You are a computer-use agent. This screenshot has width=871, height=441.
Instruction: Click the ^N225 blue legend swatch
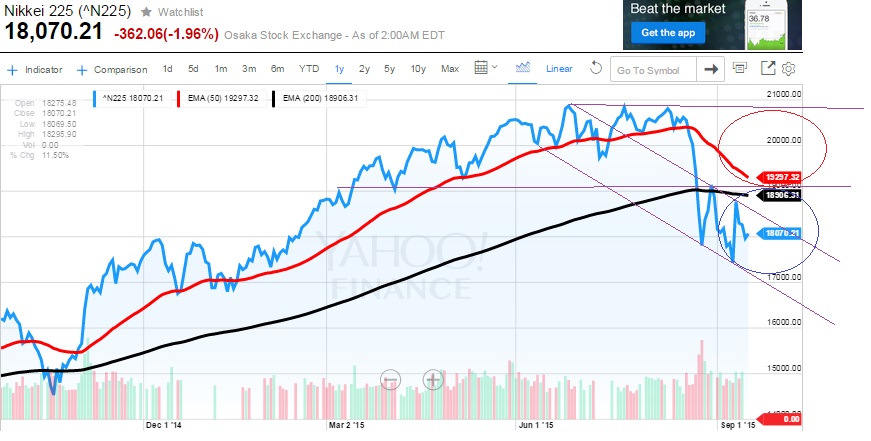click(x=98, y=99)
